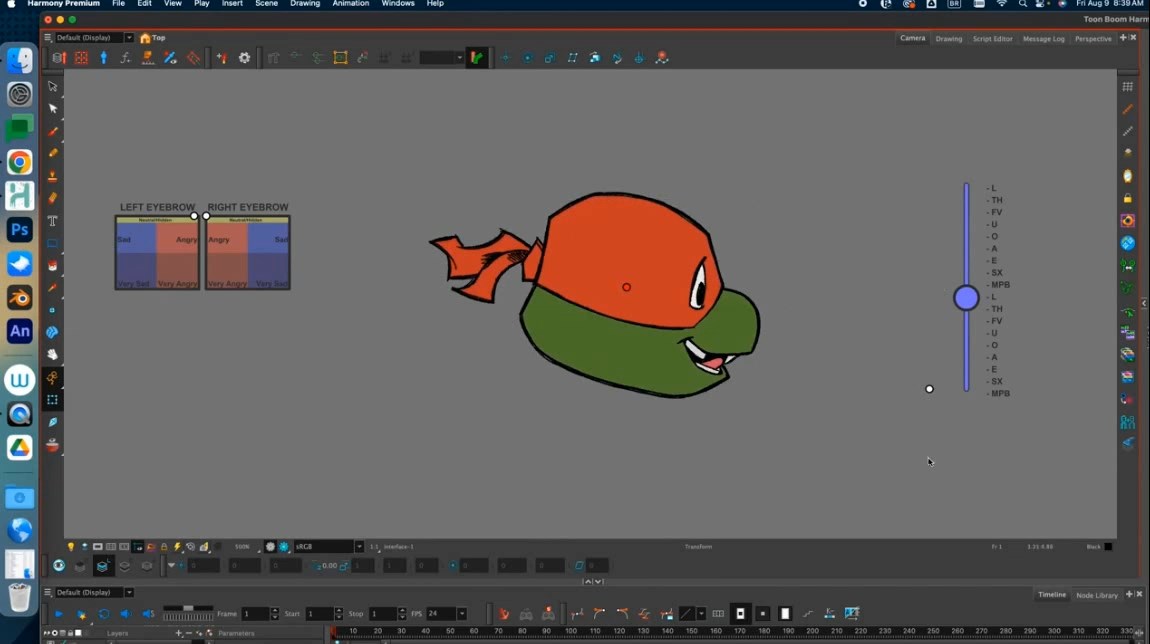Click the blue up-arrow toolbar icon
This screenshot has height=644, width=1150.
click(x=103, y=58)
